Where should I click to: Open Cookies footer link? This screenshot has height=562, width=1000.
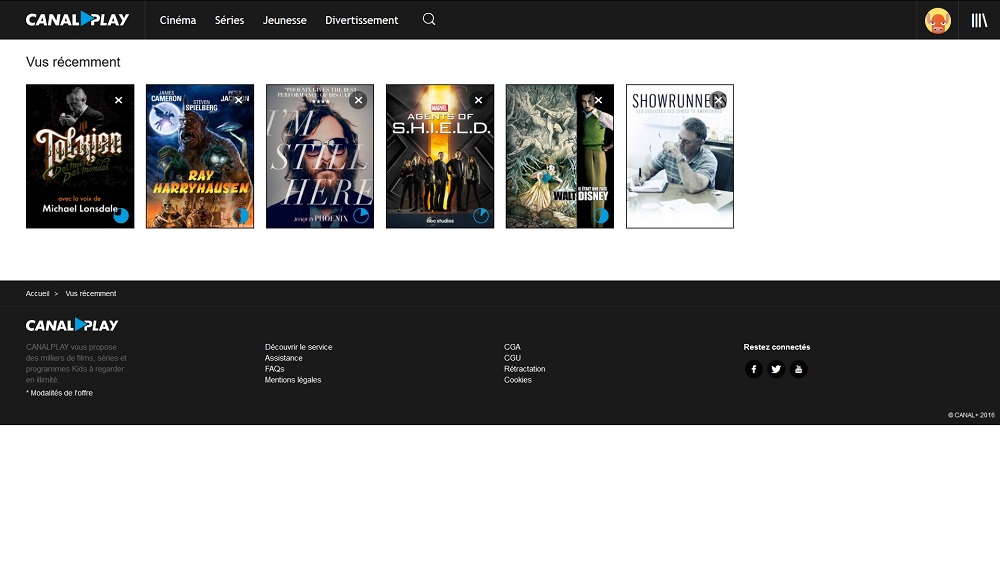(x=518, y=380)
